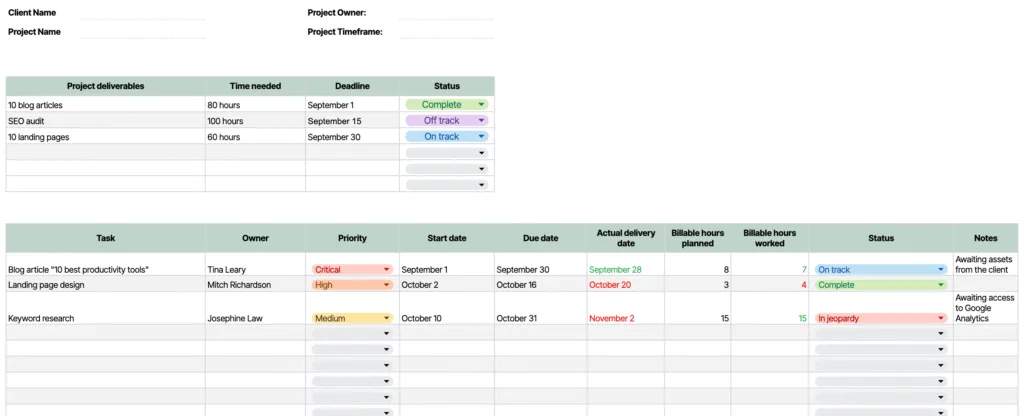Select the Billable hours planned column header
Image resolution: width=1024 pixels, height=416 pixels.
pyautogui.click(x=698, y=238)
